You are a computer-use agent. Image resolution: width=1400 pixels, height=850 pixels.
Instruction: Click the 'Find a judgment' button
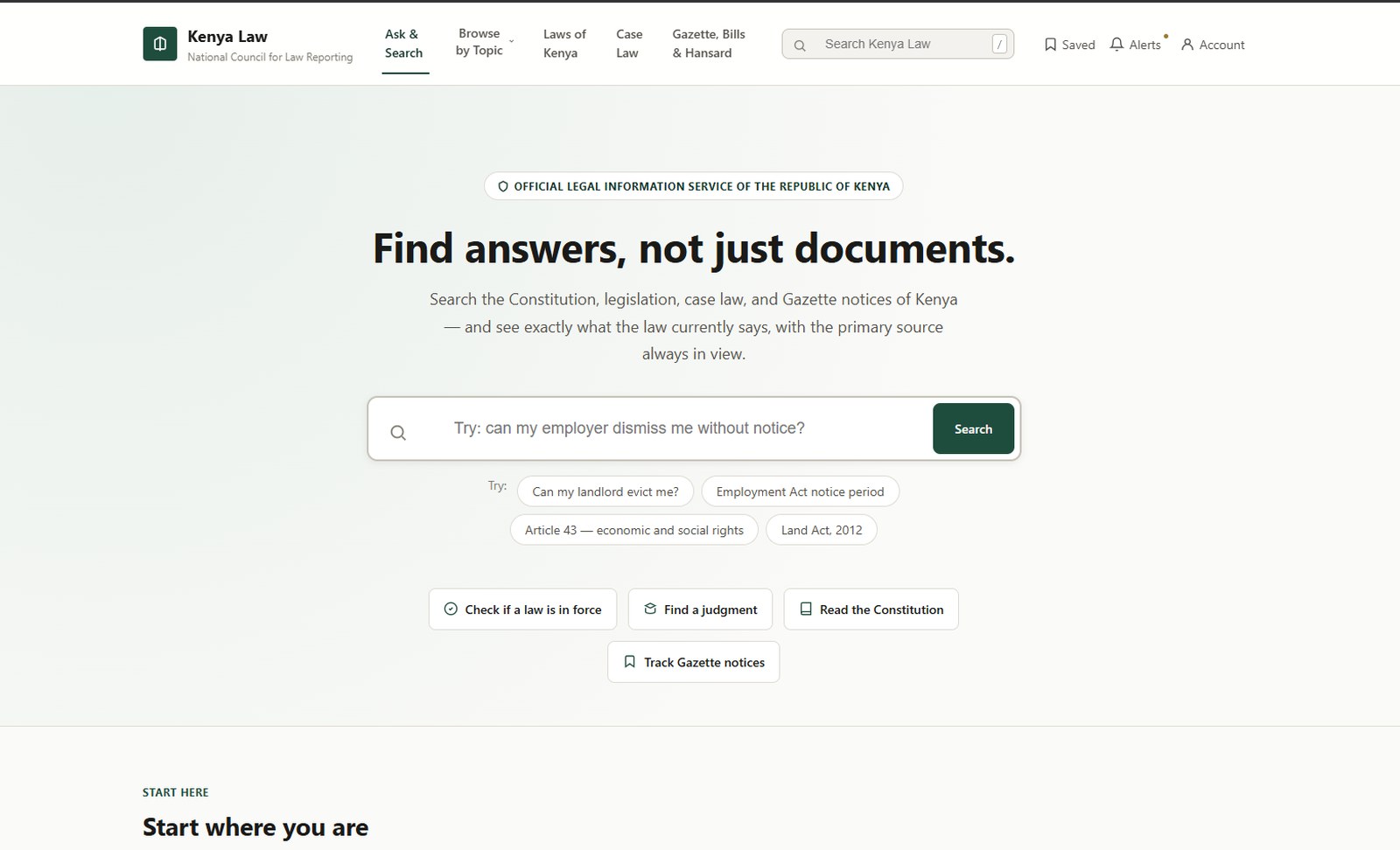[700, 610]
